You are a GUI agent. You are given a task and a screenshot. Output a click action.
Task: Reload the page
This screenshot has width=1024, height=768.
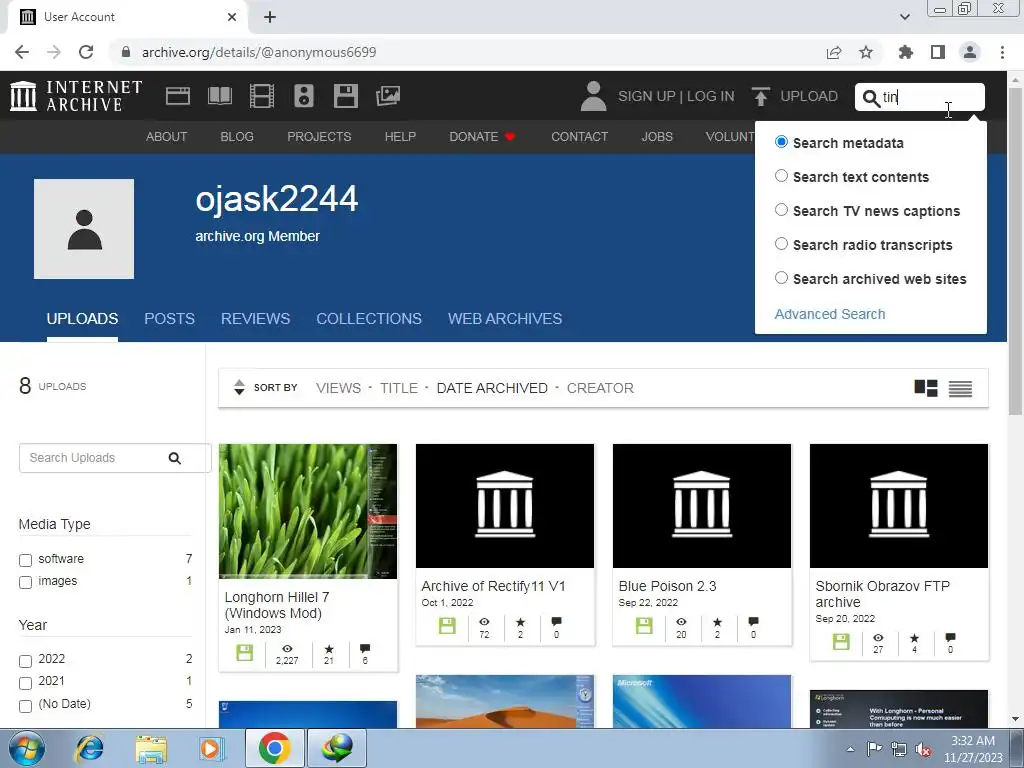tap(86, 52)
